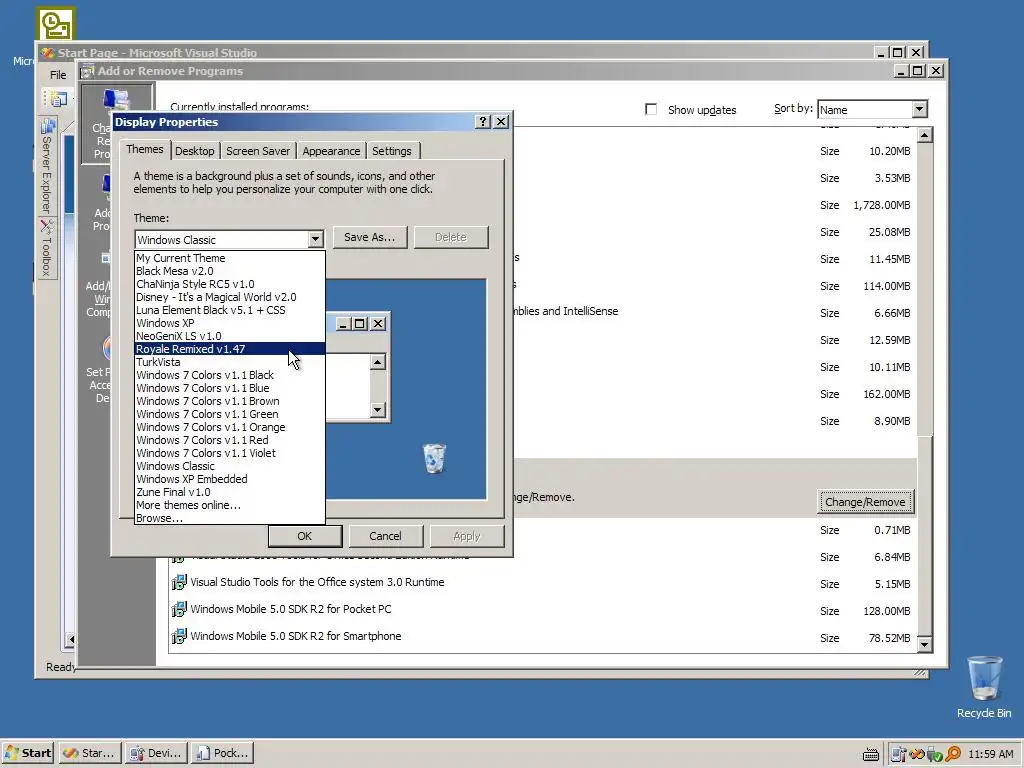This screenshot has width=1024, height=768.
Task: Click preview window scroll up arrow
Action: pyautogui.click(x=377, y=361)
